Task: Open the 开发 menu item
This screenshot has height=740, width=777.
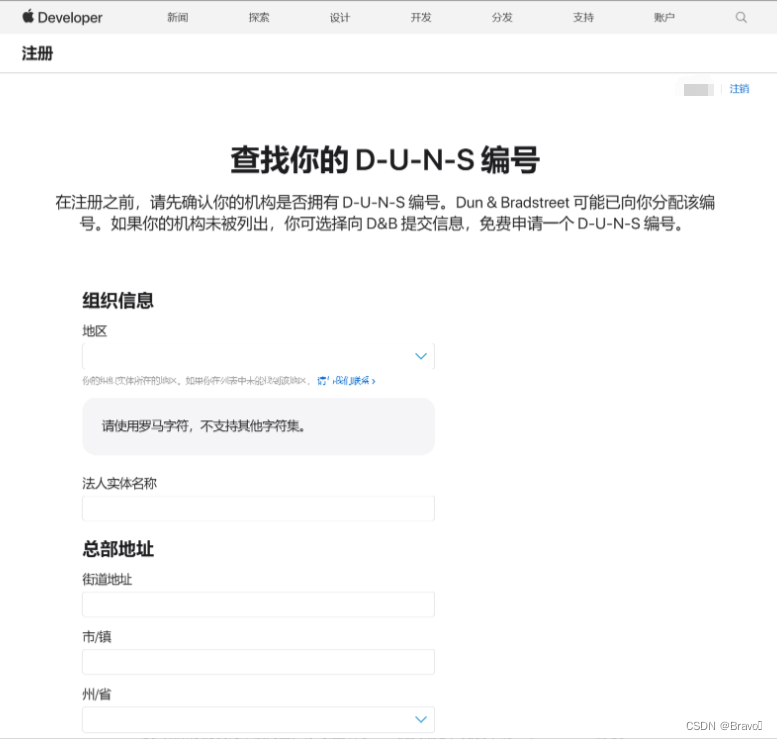Action: coord(421,17)
